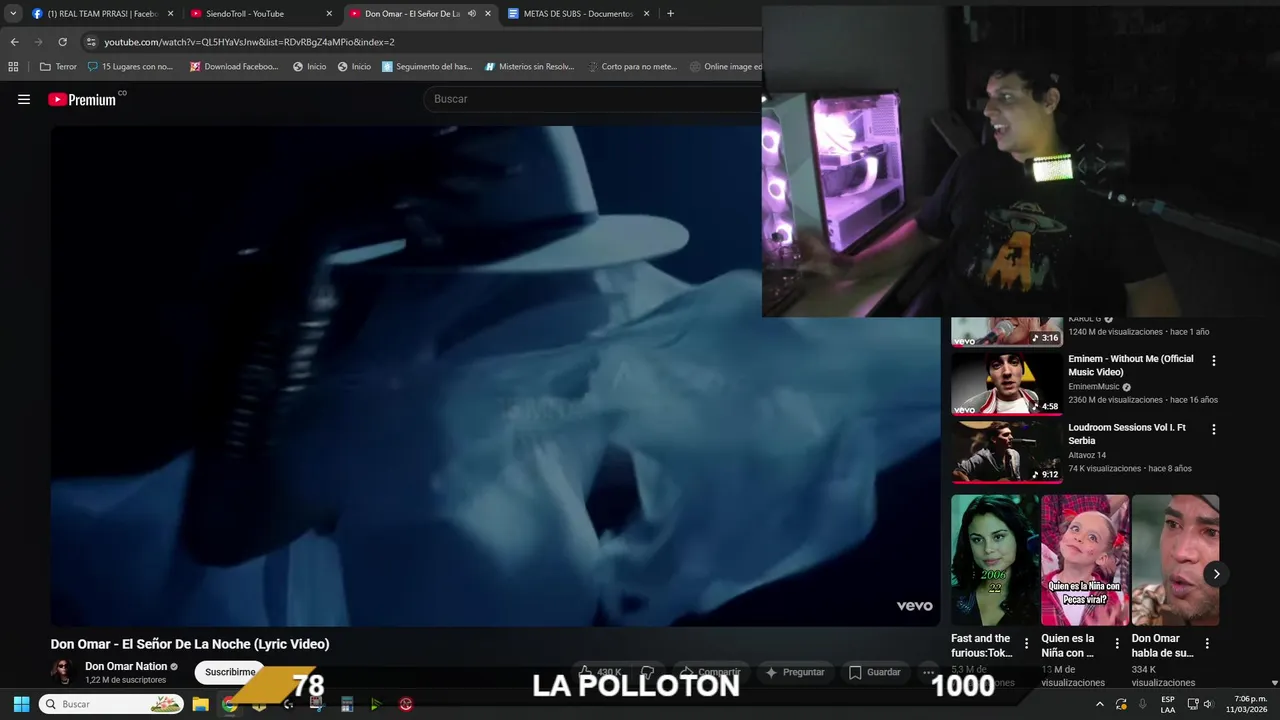Close the SiendoTroll - YouTube tab
The height and width of the screenshot is (720, 1280).
[x=329, y=14]
